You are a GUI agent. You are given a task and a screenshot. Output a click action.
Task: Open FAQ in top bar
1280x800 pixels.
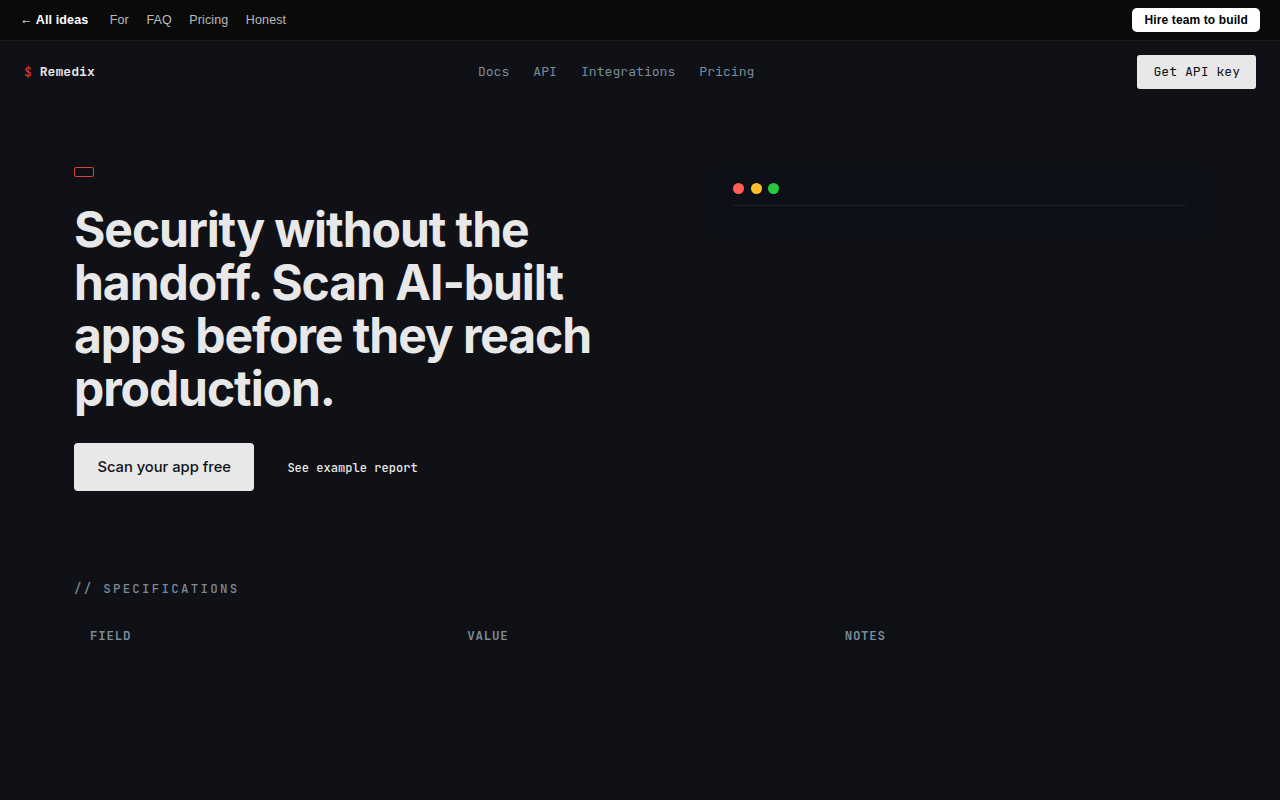159,20
